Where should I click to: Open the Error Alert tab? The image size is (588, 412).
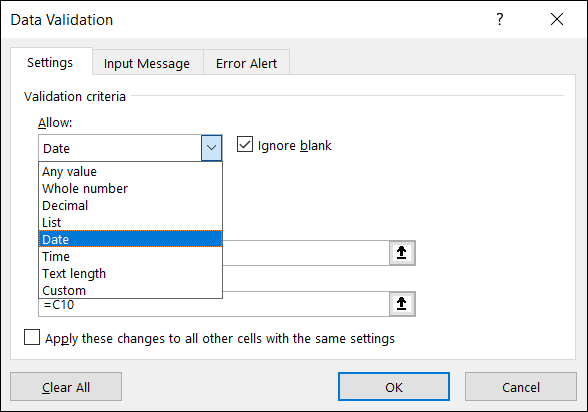click(246, 63)
